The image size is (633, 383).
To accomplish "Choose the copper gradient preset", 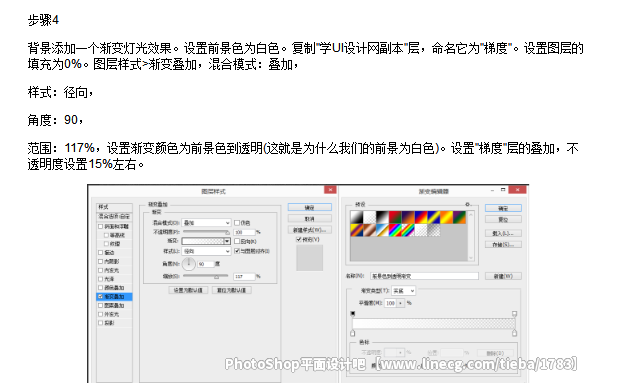I will pos(370,230).
